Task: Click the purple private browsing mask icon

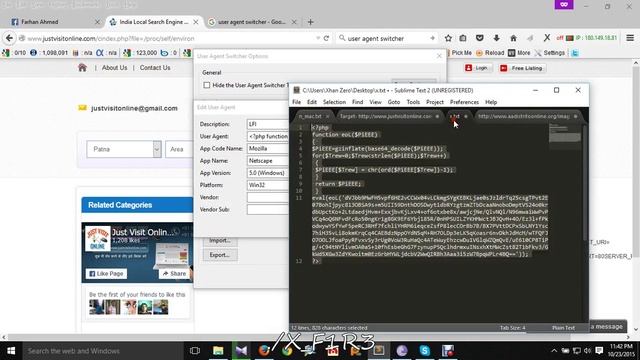Action: 564,4
